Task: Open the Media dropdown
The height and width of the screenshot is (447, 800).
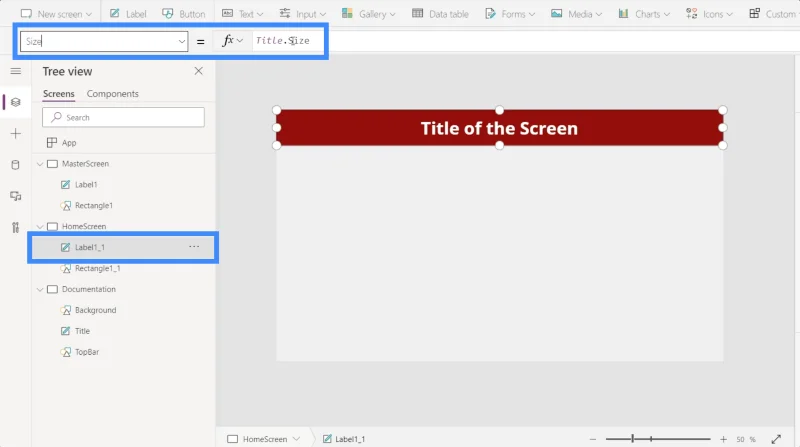Action: click(x=576, y=14)
